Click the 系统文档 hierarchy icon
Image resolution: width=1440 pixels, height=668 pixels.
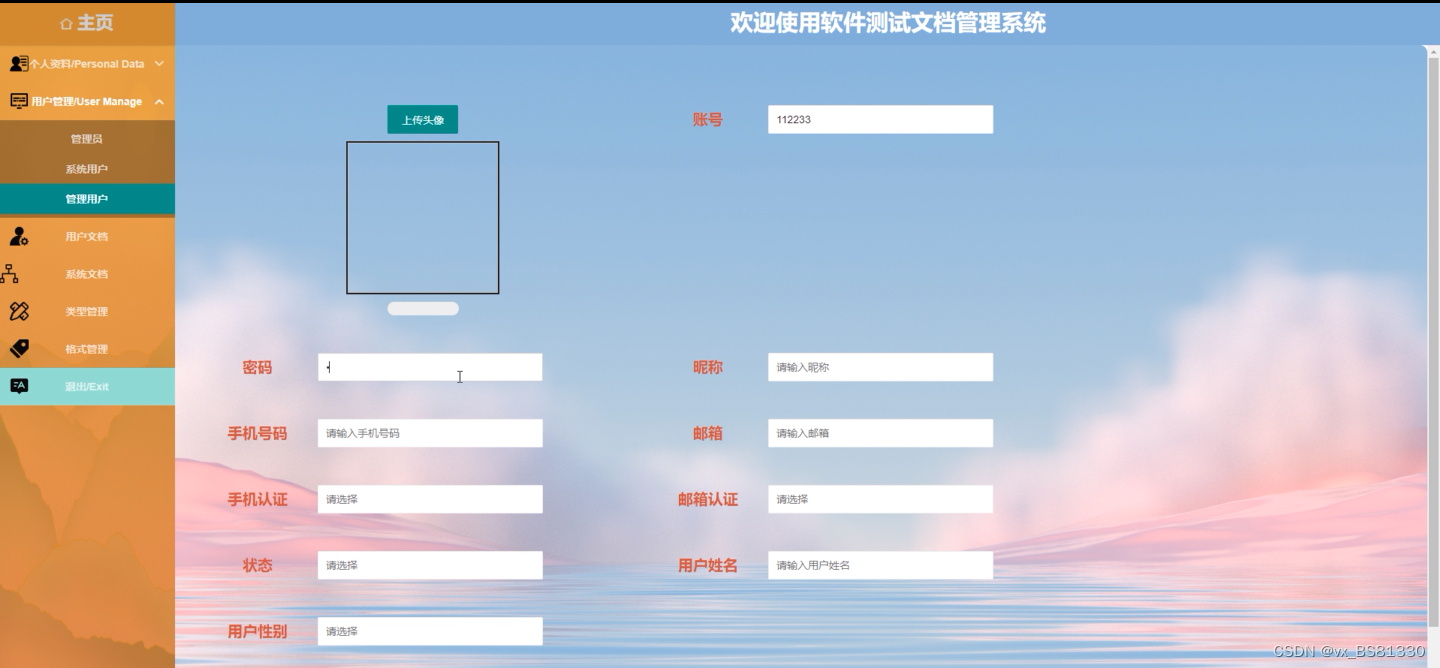click(10, 274)
